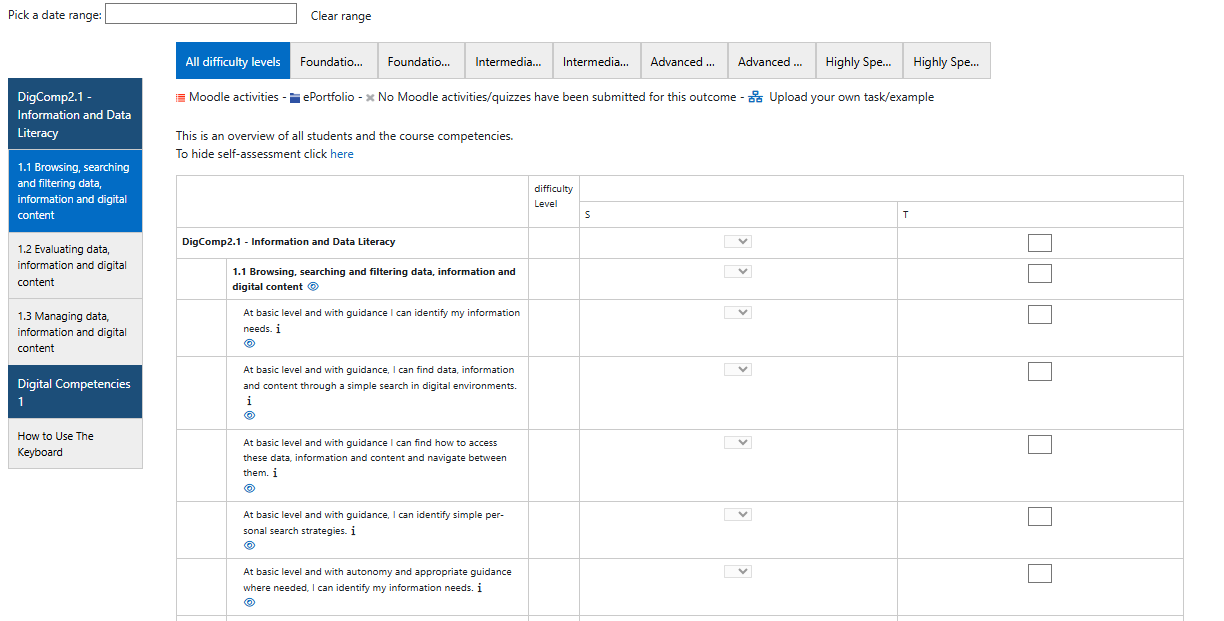This screenshot has width=1224, height=621.
Task: Open S dropdown for DigComp2.1 Information and Data Literacy row
Action: pyautogui.click(x=738, y=241)
